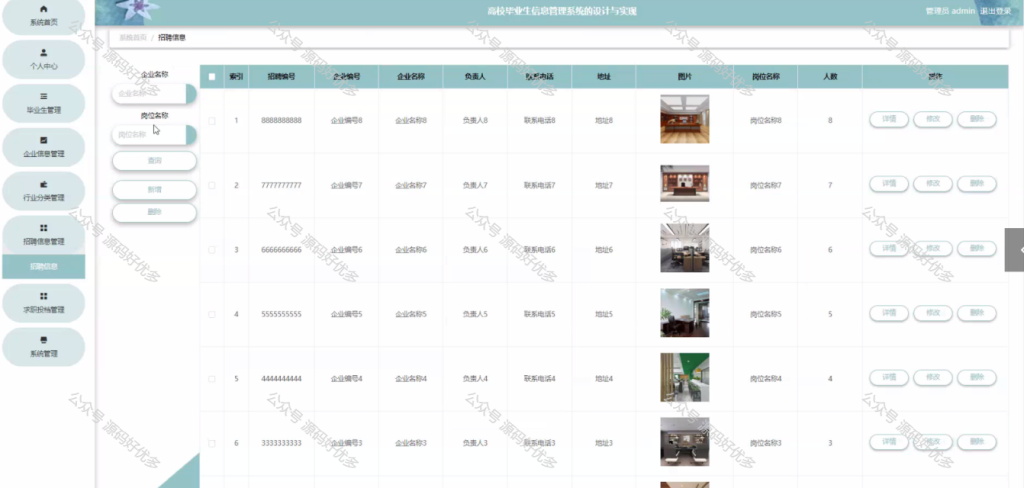1024x488 pixels.
Task: Open the gray side panel arrow tab
Action: 1014,250
